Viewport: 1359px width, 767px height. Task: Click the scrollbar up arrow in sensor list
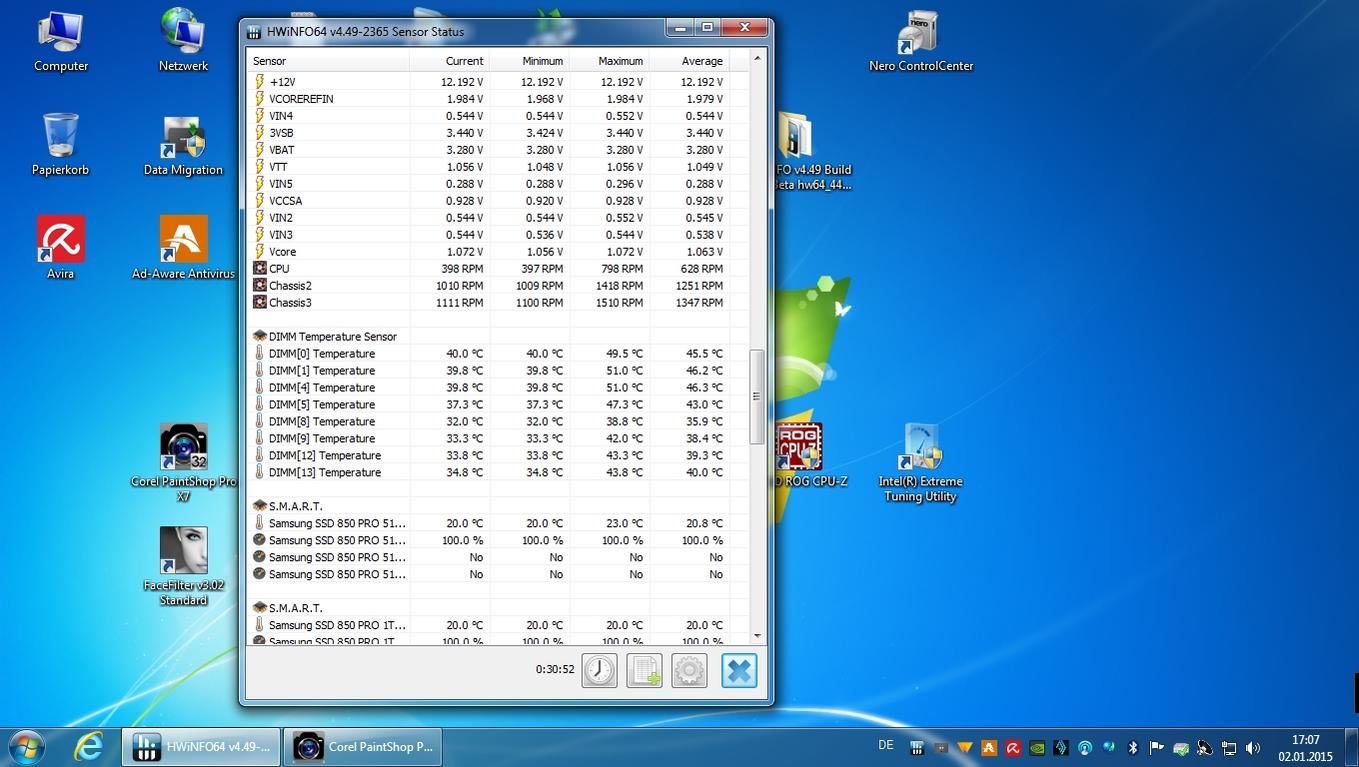point(757,59)
